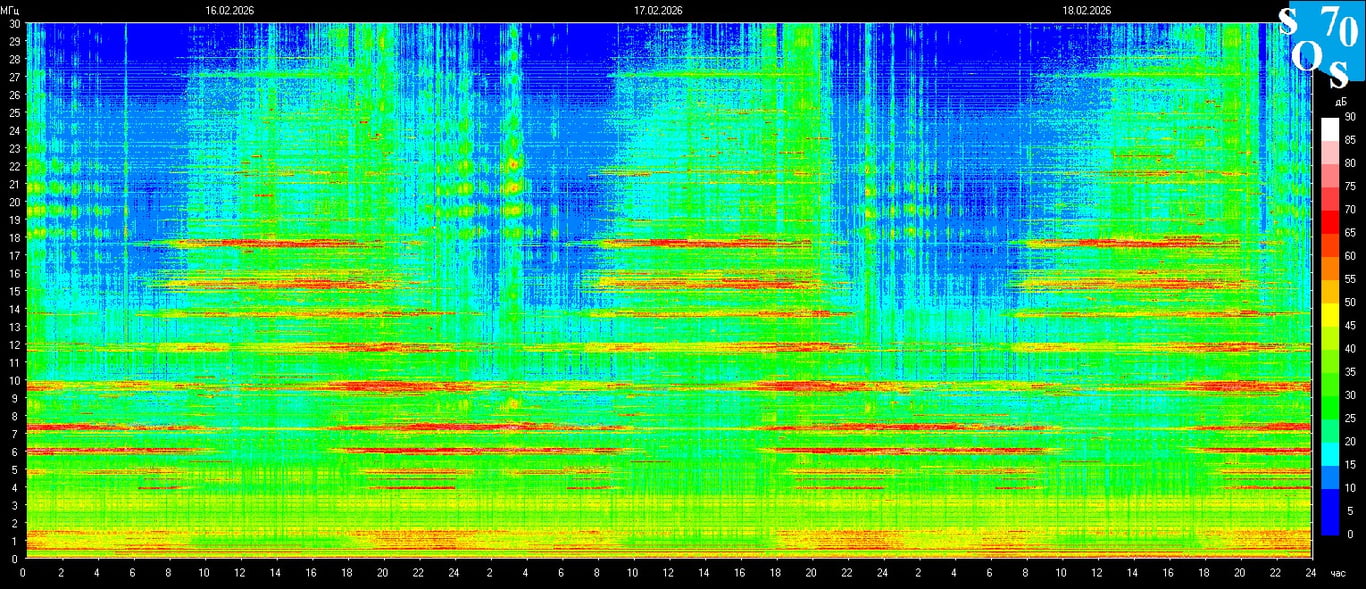Click the 50 value on dB legend

pos(1350,302)
